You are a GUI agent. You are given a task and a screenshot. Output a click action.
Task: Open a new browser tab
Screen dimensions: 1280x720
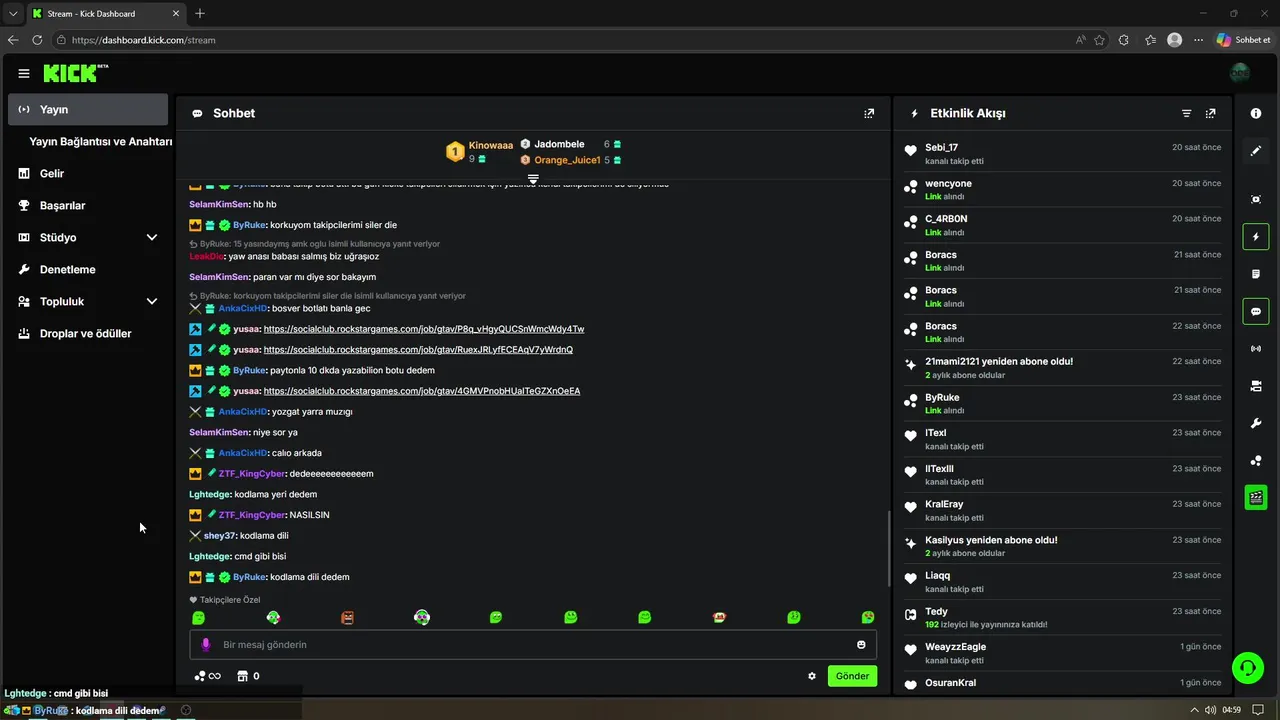pos(200,13)
